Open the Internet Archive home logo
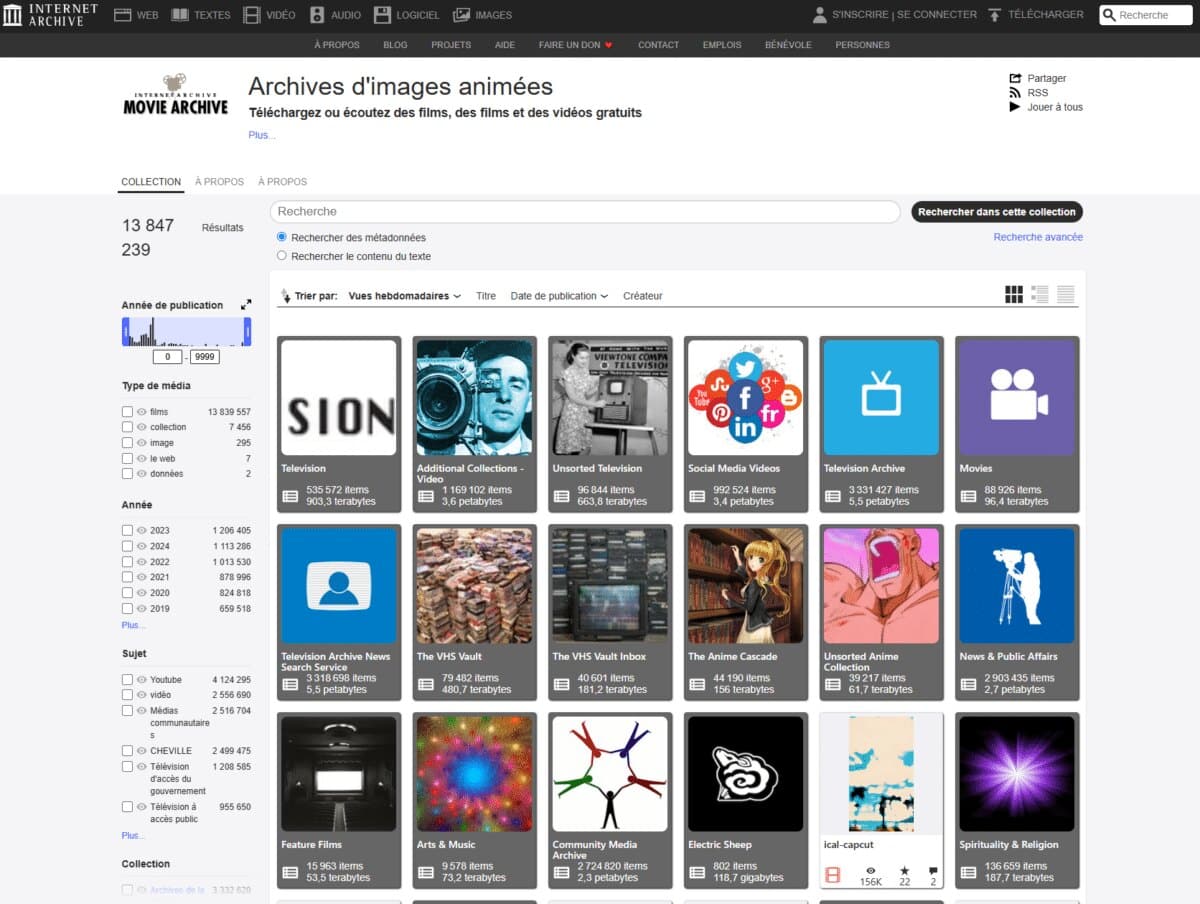This screenshot has width=1200, height=904. click(x=50, y=14)
